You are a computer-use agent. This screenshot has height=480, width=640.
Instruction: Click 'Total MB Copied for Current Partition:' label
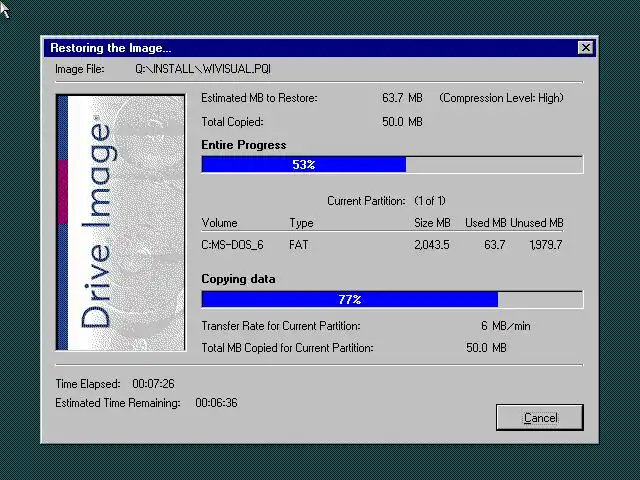[287, 348]
